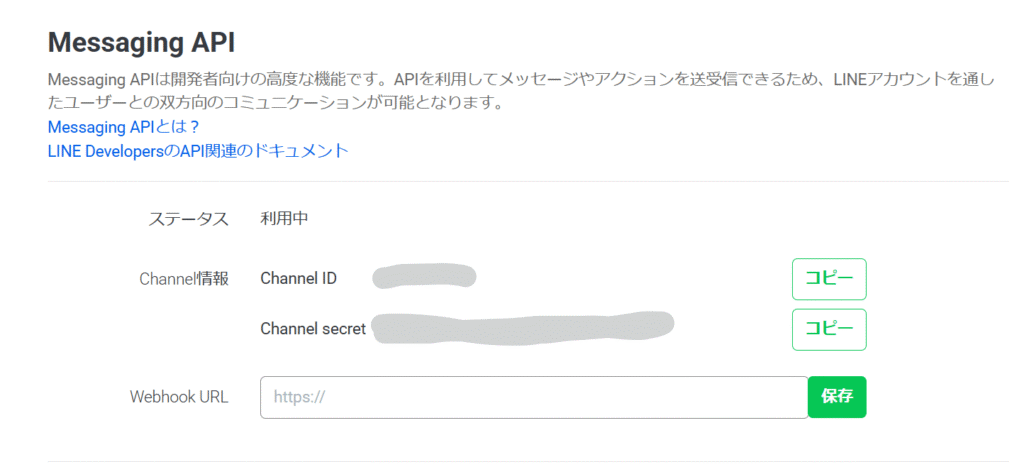Open LINE DevelopersのAPI関連のドキュメント link

[198, 151]
